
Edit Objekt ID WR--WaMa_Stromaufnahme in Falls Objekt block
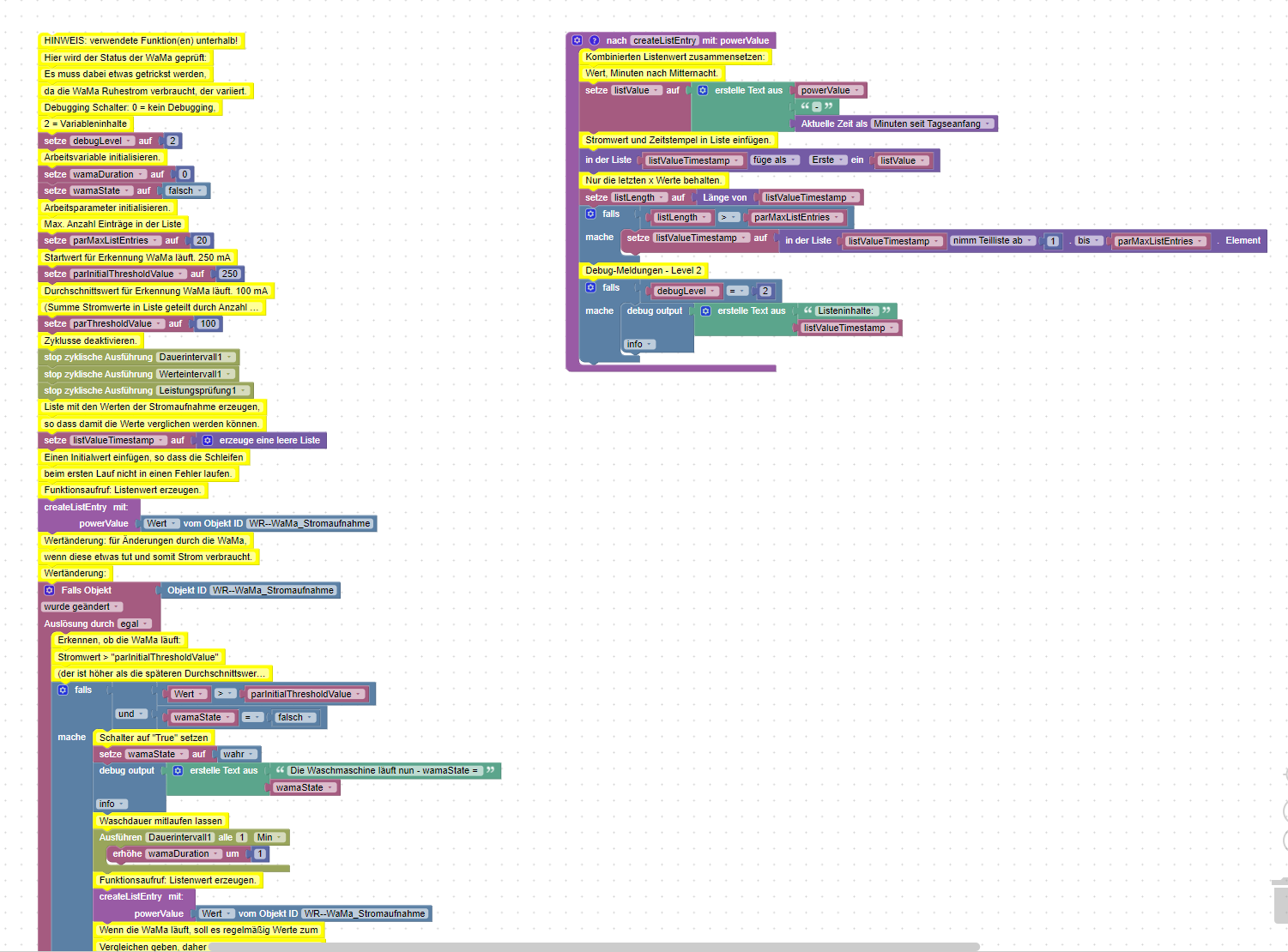coord(273,590)
